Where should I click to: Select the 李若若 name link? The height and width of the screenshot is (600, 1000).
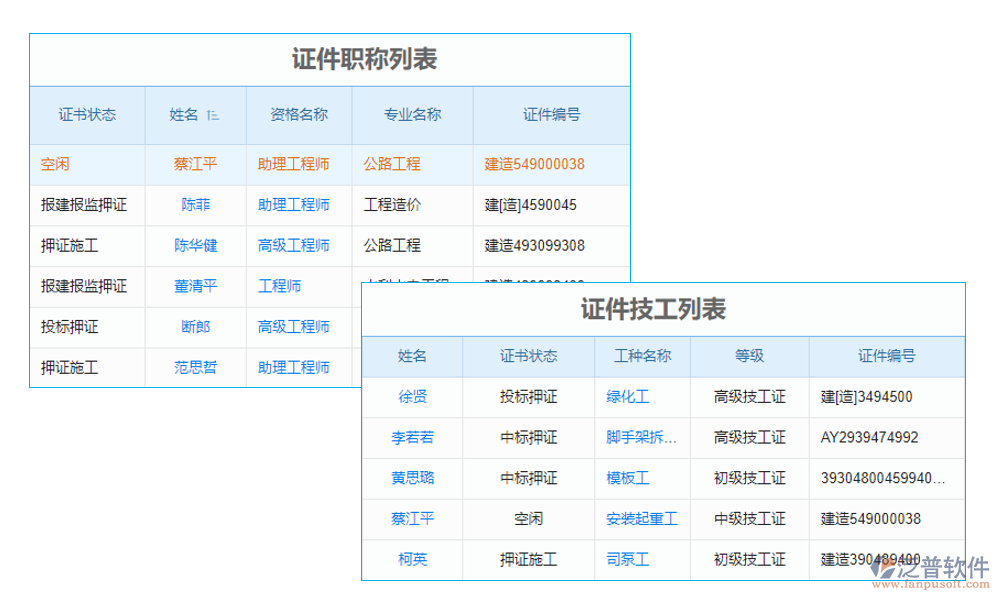tap(414, 438)
